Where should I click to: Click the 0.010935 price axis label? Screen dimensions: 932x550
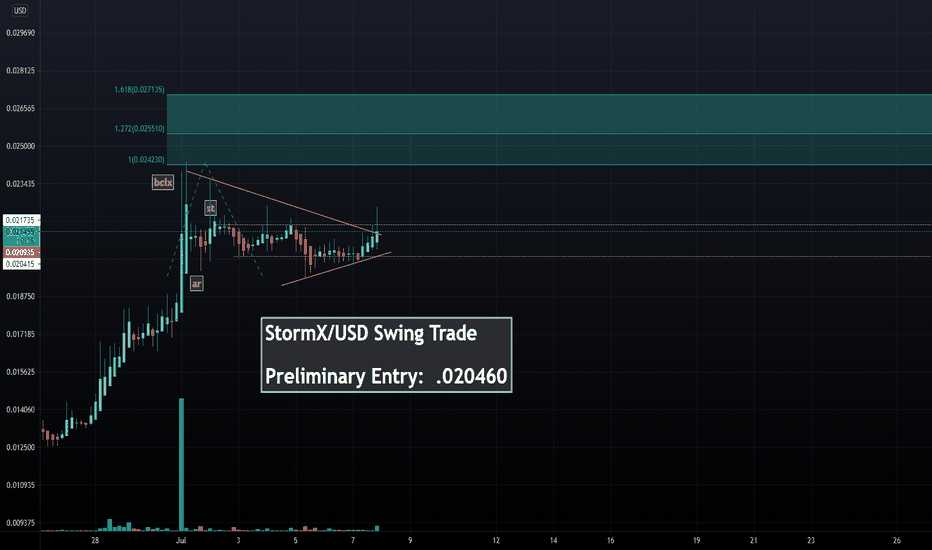21,485
